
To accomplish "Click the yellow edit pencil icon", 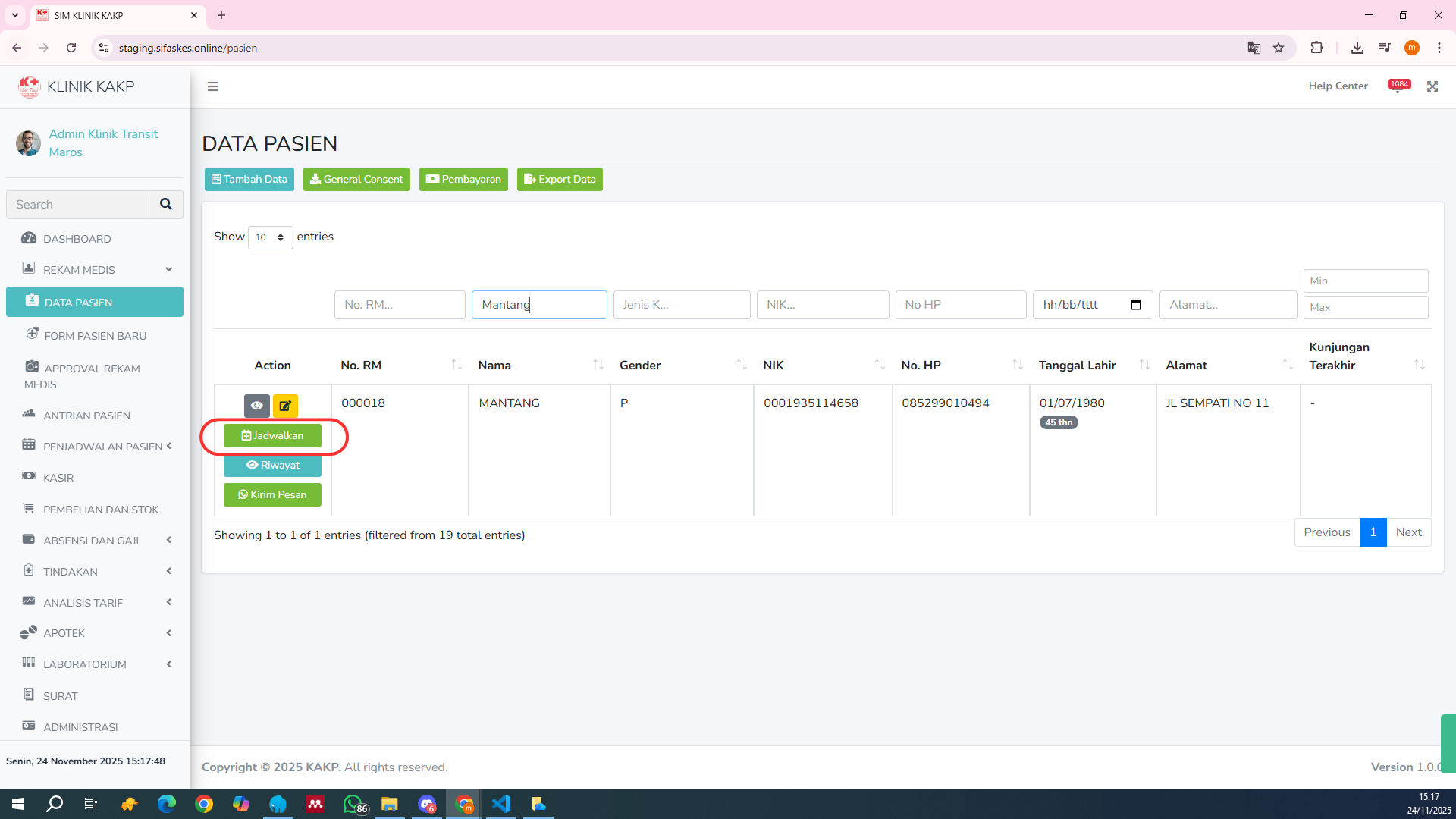I will pos(285,406).
